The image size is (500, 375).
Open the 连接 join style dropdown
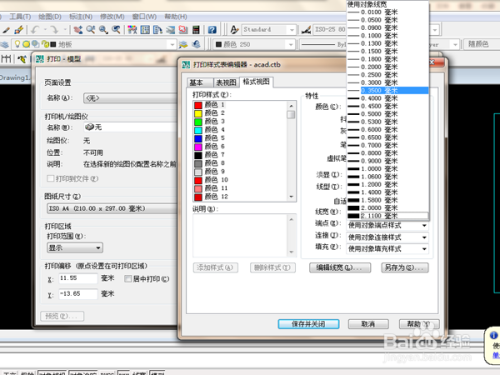pyautogui.click(x=387, y=237)
